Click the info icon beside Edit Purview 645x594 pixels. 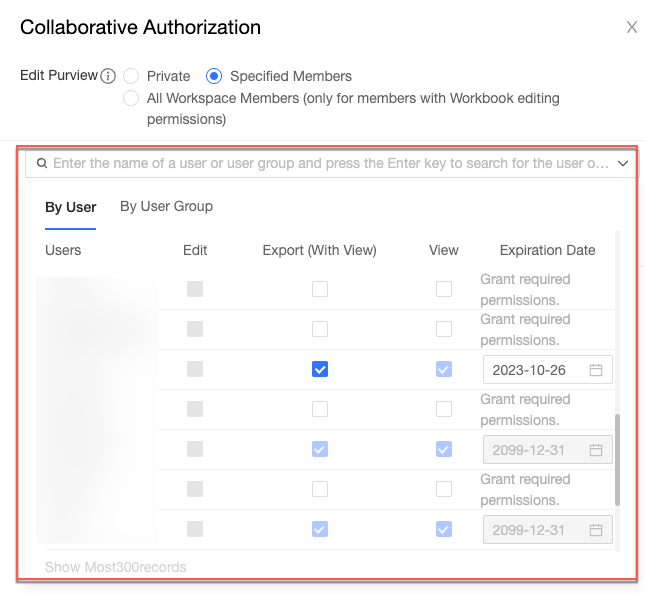(x=108, y=76)
